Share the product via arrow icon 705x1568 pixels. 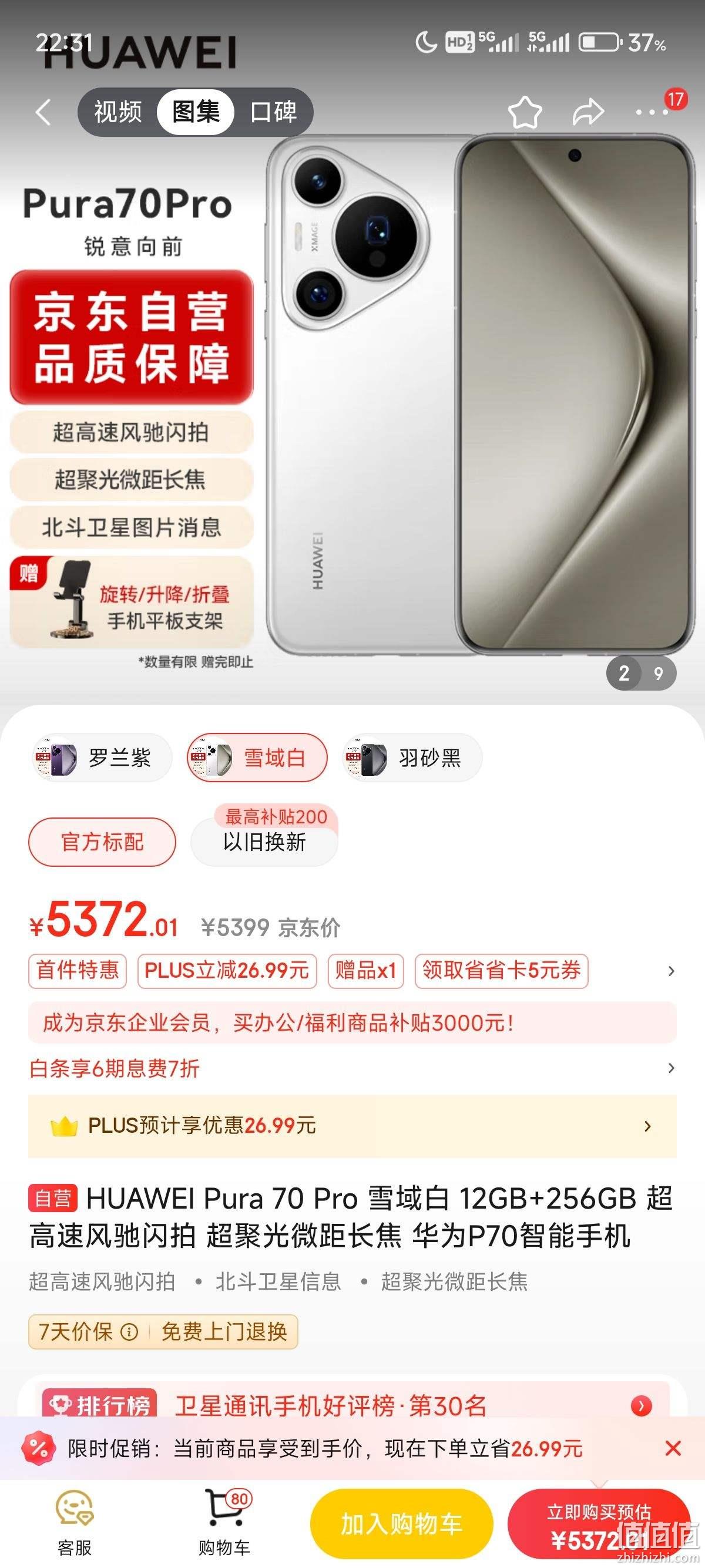588,112
